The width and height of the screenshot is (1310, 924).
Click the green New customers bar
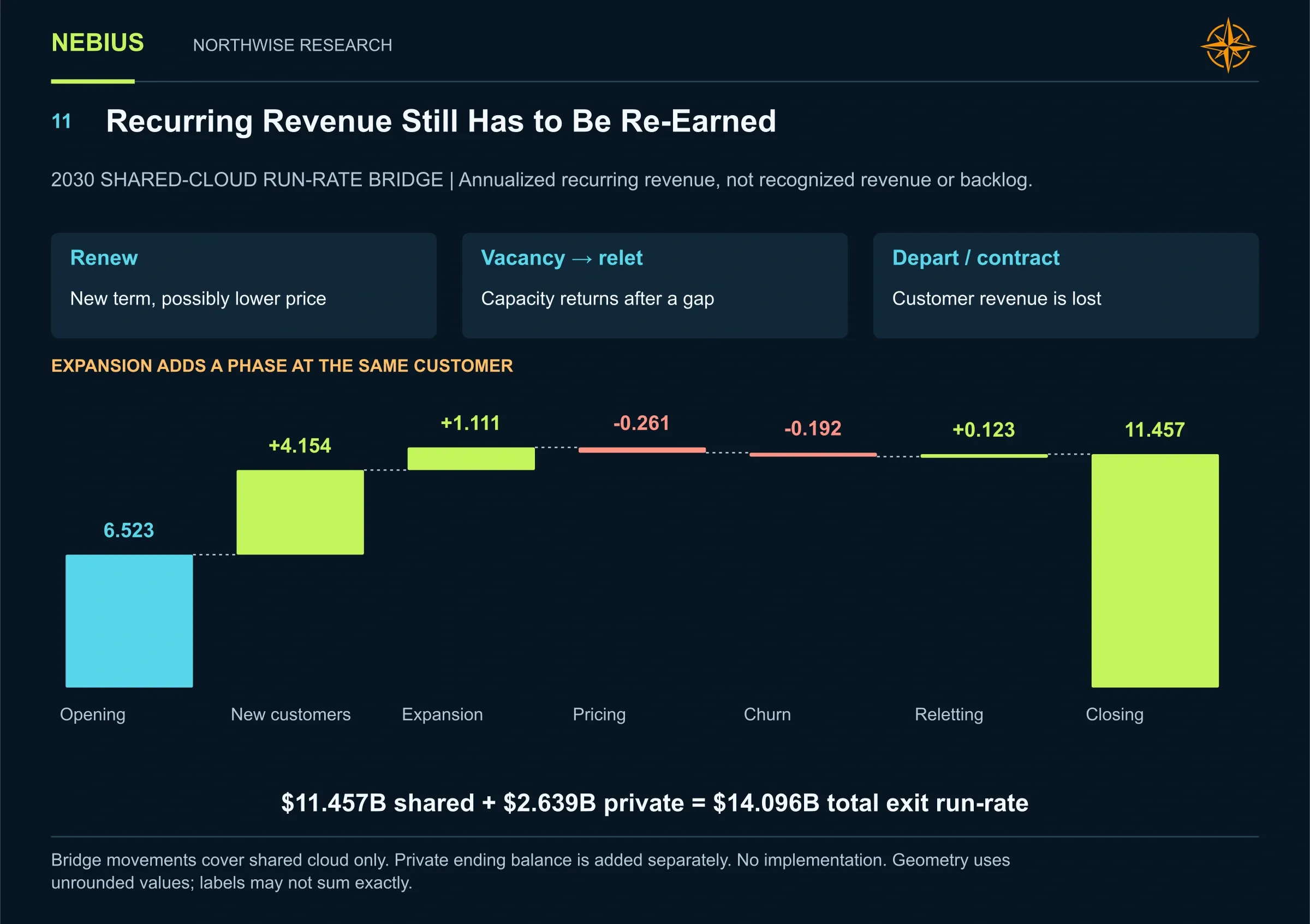pyautogui.click(x=300, y=512)
